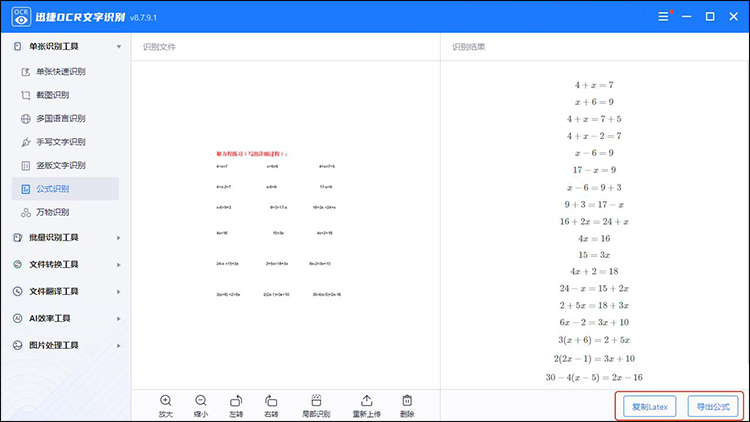The height and width of the screenshot is (422, 750).
Task: Click the uploaded equation worksheet image
Action: 279,224
